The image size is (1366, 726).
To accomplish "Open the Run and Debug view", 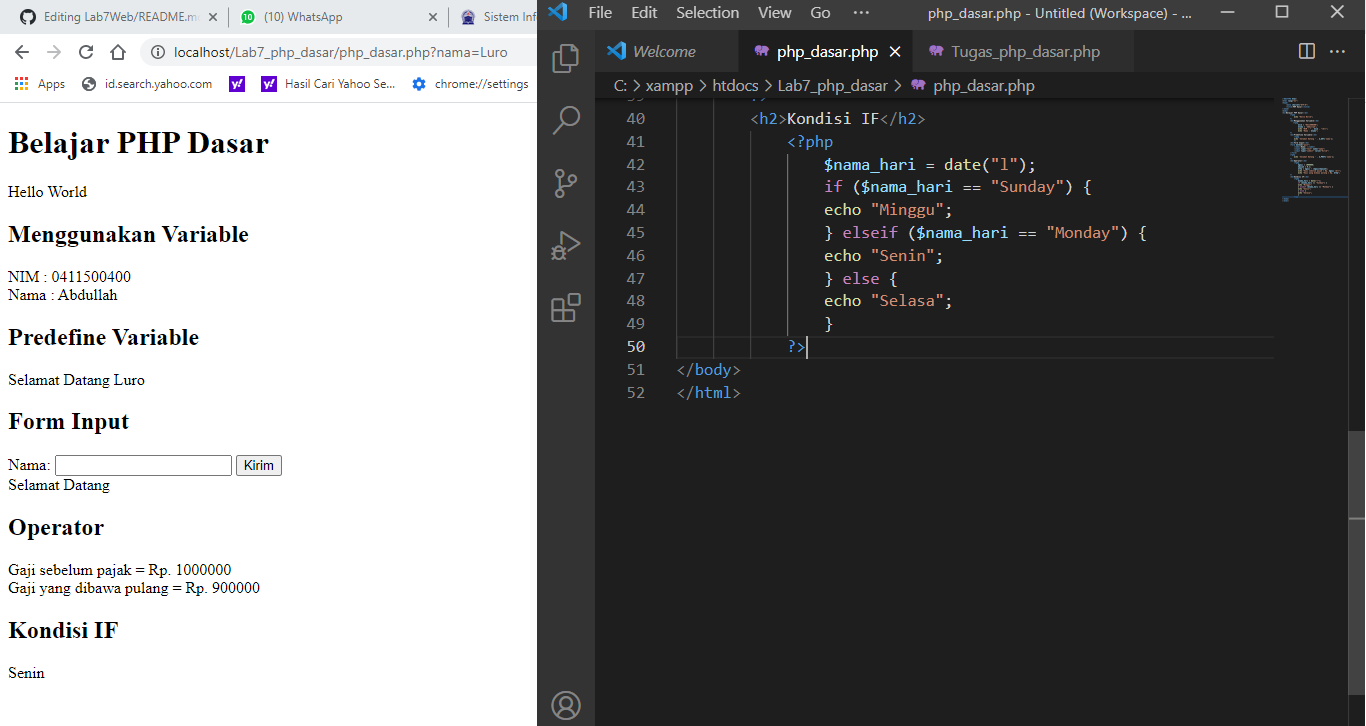I will tap(565, 246).
